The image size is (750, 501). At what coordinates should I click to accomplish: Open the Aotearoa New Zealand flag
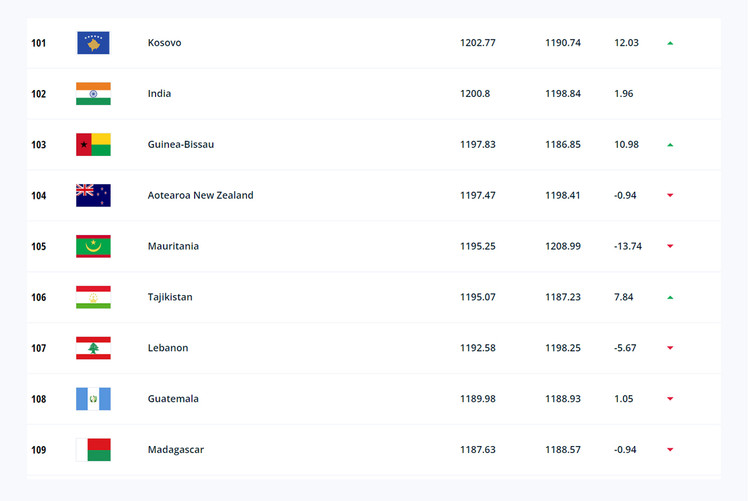pyautogui.click(x=93, y=195)
